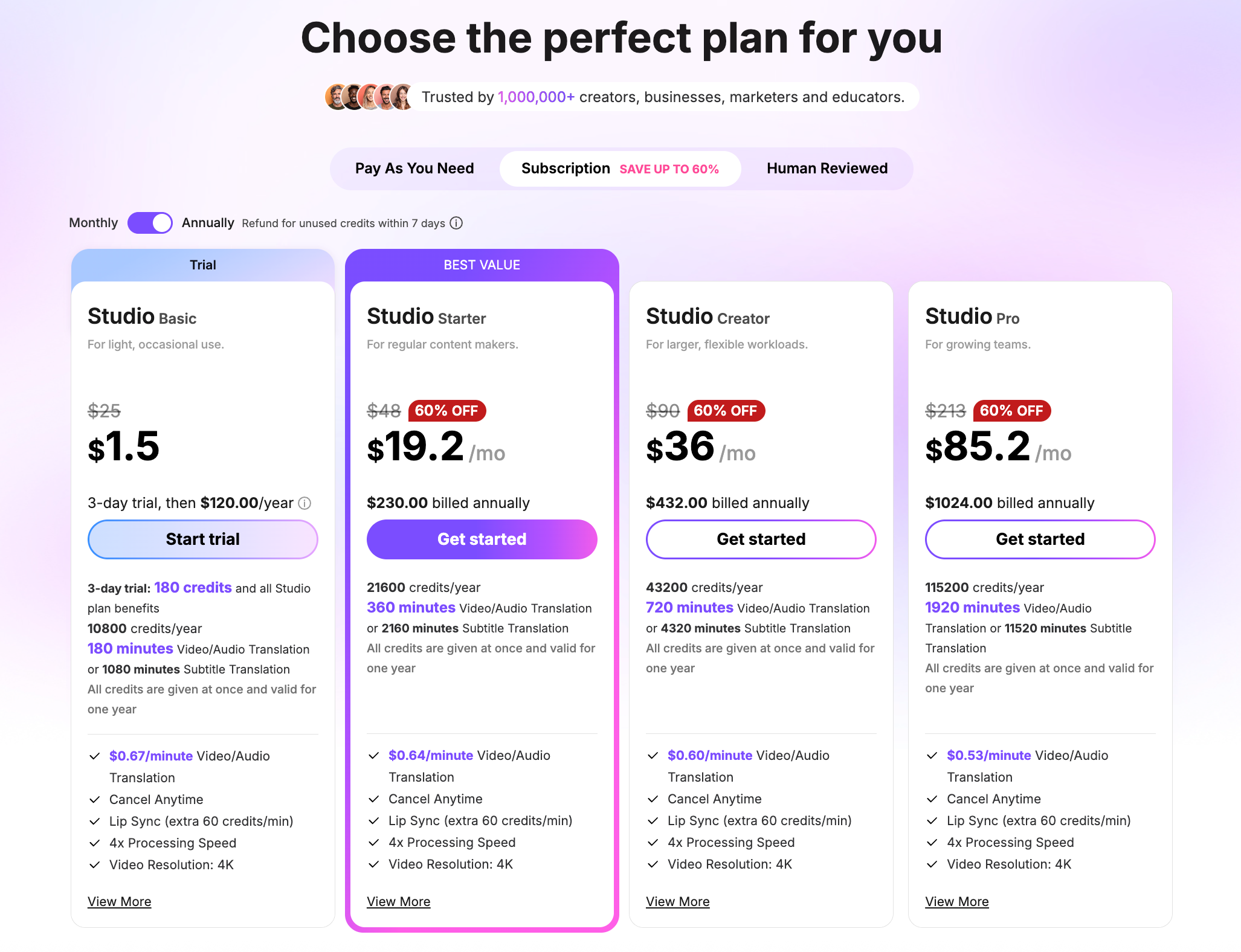Click the user avatars group thumbnail
This screenshot has width=1241, height=952.
tap(369, 97)
